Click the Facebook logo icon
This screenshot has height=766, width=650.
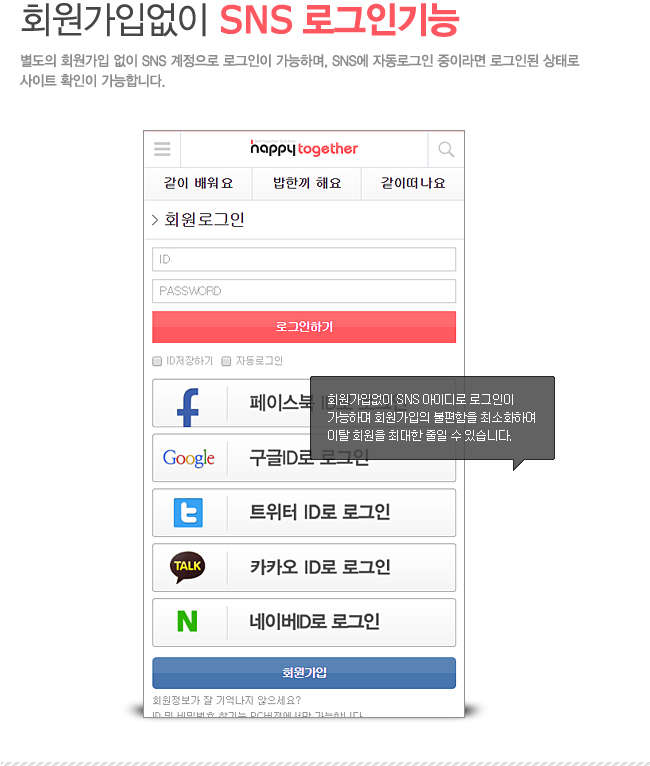pos(188,407)
